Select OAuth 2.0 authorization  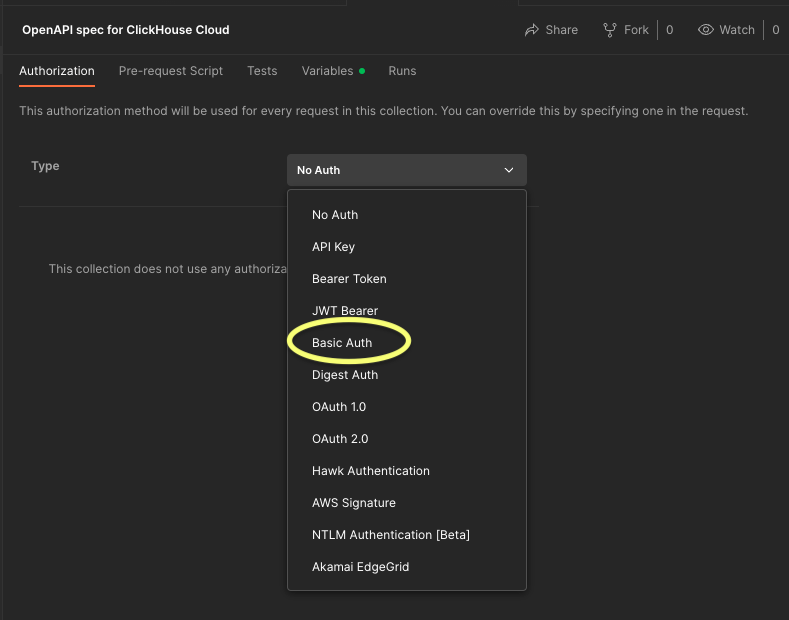[340, 439]
